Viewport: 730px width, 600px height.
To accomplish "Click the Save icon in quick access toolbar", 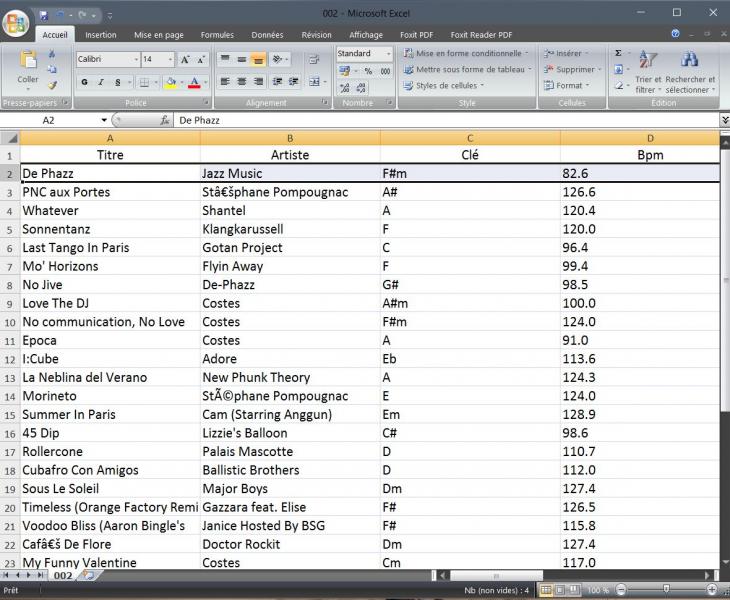I will (x=43, y=15).
